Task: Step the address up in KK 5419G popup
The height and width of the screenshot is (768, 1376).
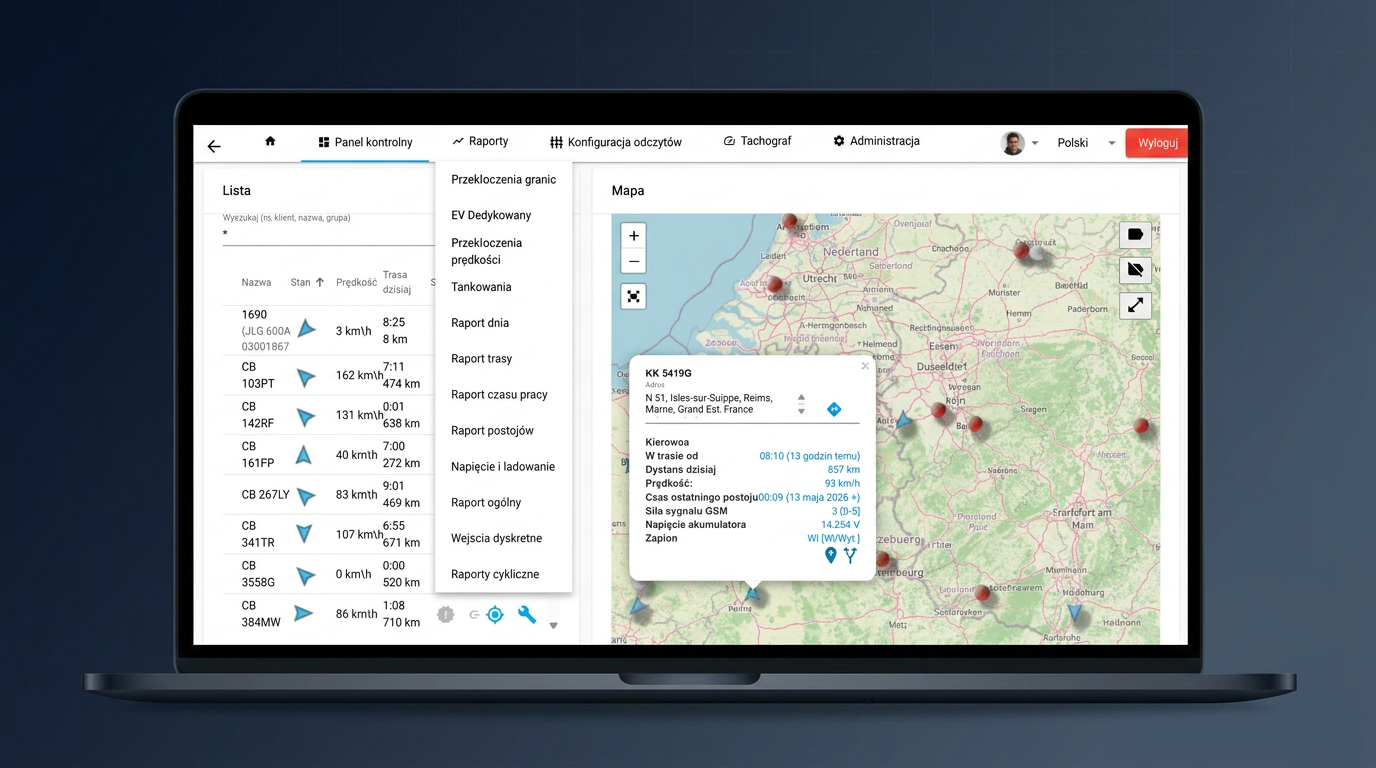Action: click(x=801, y=399)
